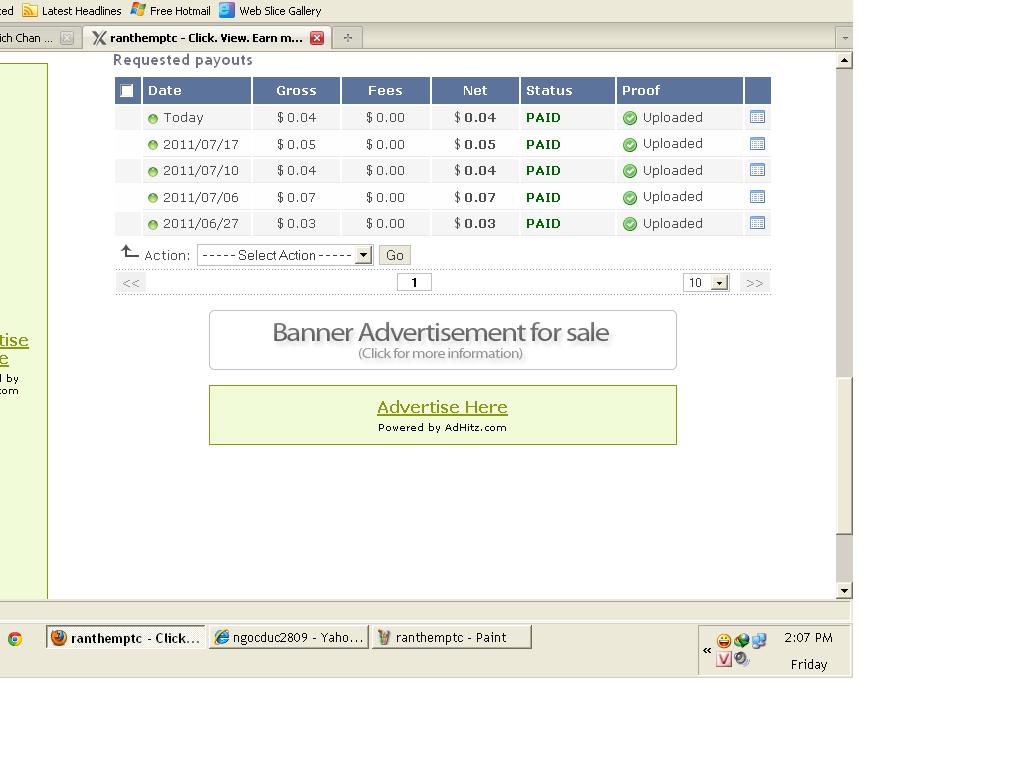
Task: Click green status dot beside 2011/07/17
Action: (153, 145)
